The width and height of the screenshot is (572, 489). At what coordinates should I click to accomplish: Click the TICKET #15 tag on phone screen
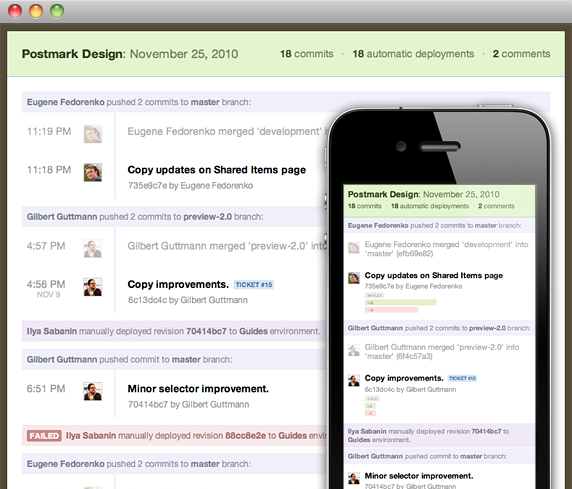coord(462,378)
